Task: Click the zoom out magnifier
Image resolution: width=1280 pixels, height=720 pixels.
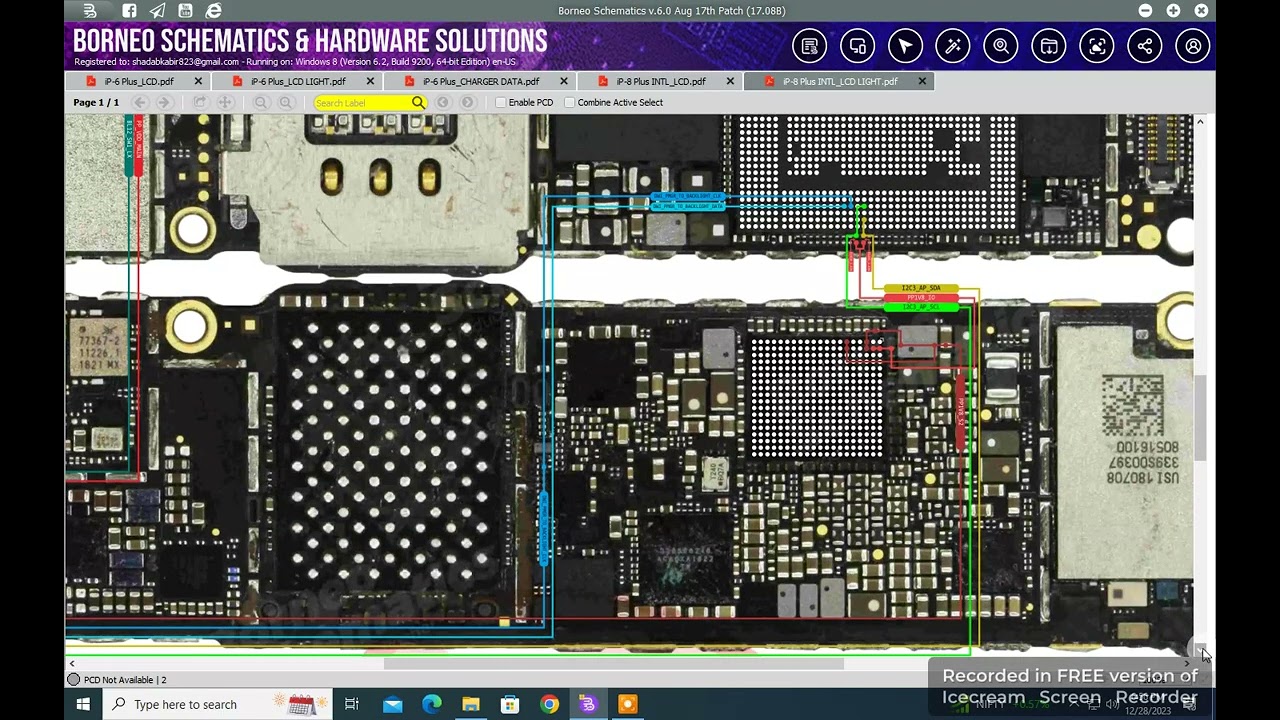Action: click(261, 103)
